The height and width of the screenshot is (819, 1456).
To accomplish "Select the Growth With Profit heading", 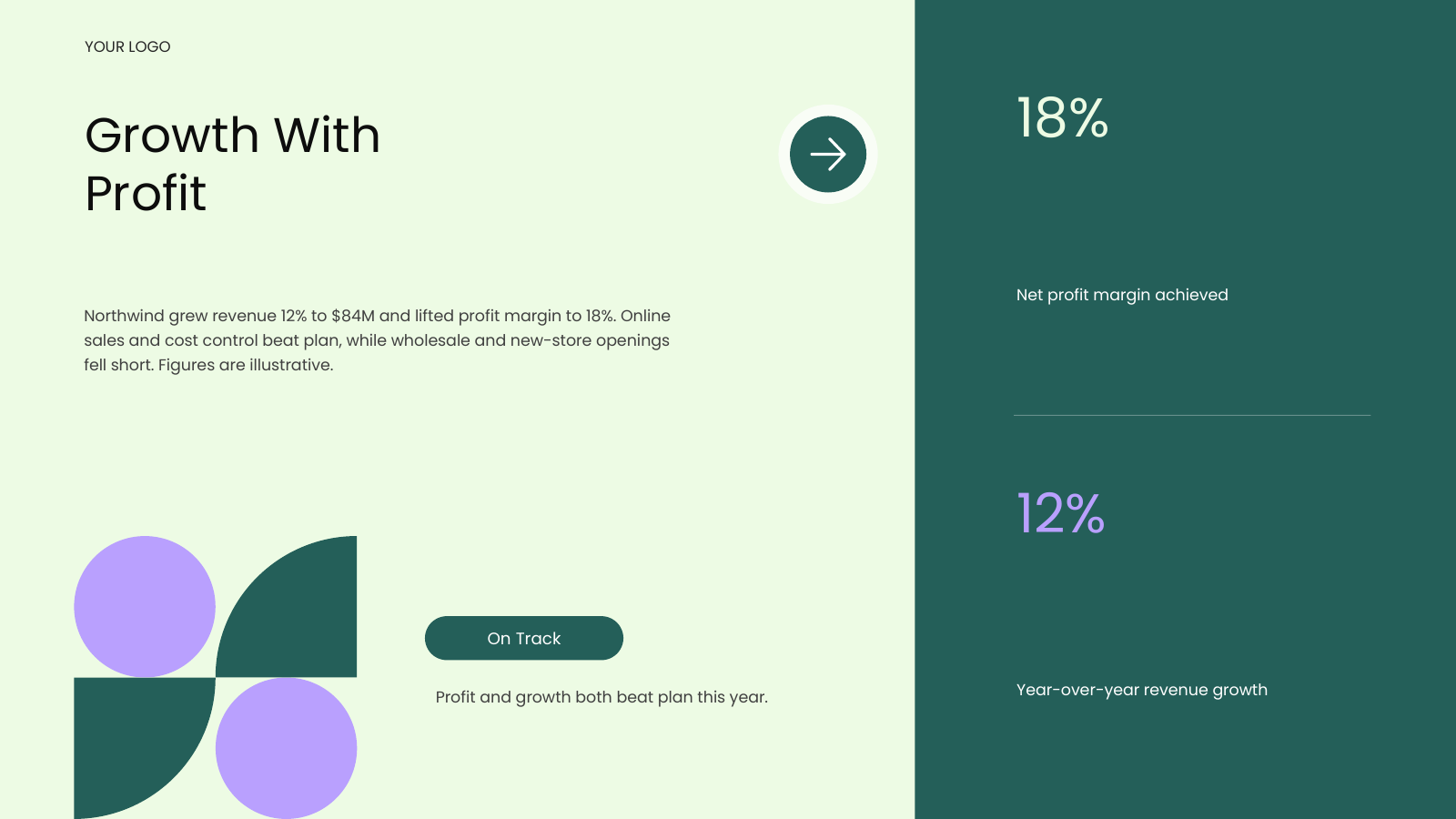I will (232, 164).
